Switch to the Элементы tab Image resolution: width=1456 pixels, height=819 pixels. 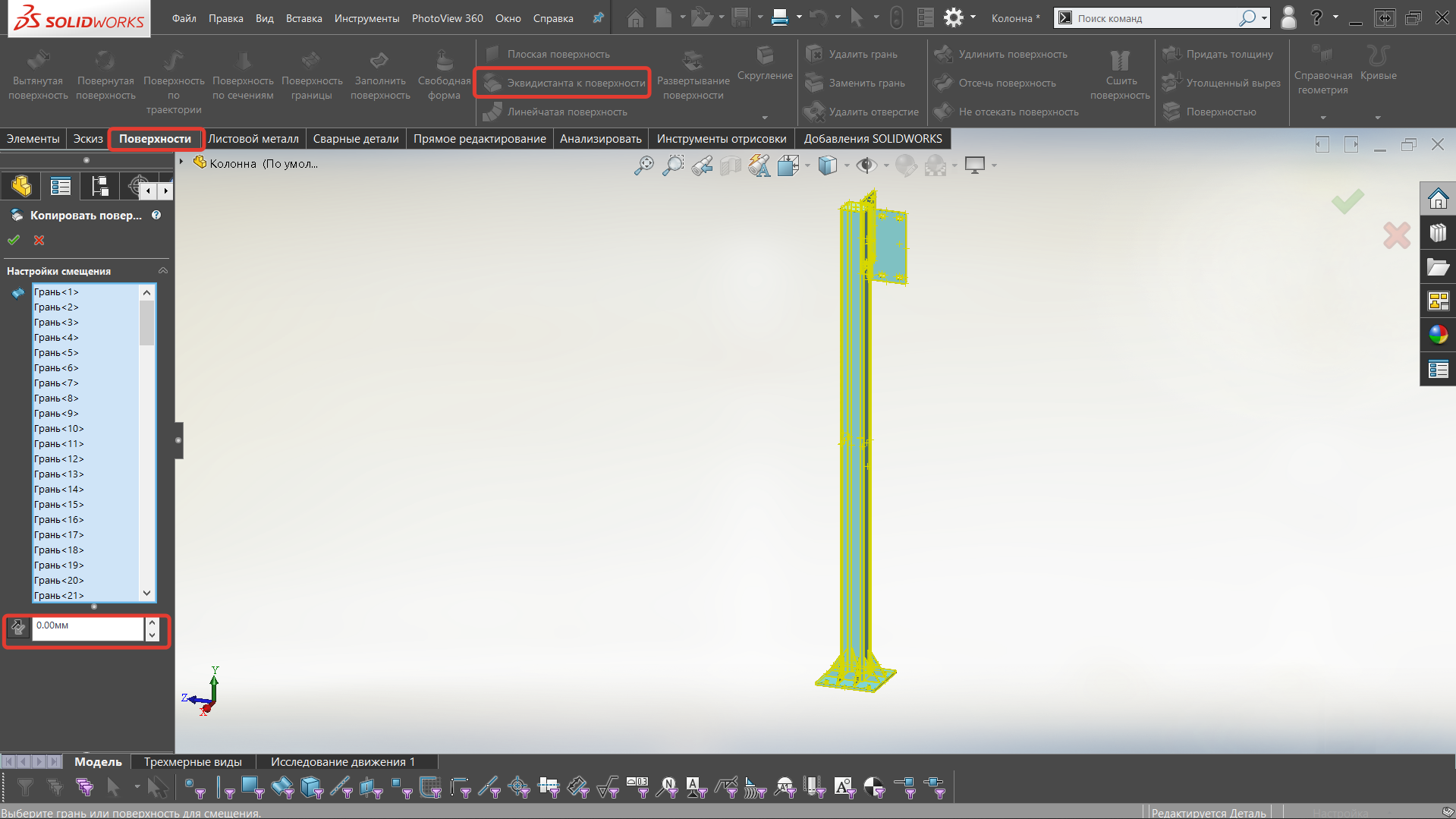tap(33, 139)
